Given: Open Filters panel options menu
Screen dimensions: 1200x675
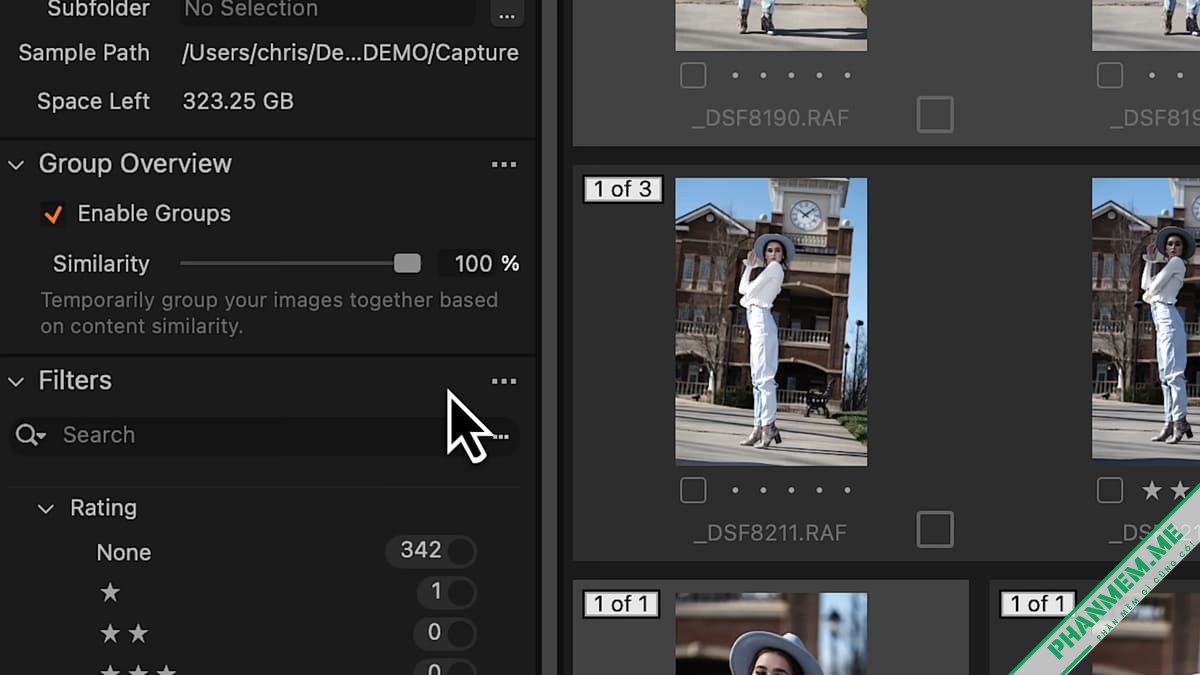Looking at the screenshot, I should pos(504,381).
